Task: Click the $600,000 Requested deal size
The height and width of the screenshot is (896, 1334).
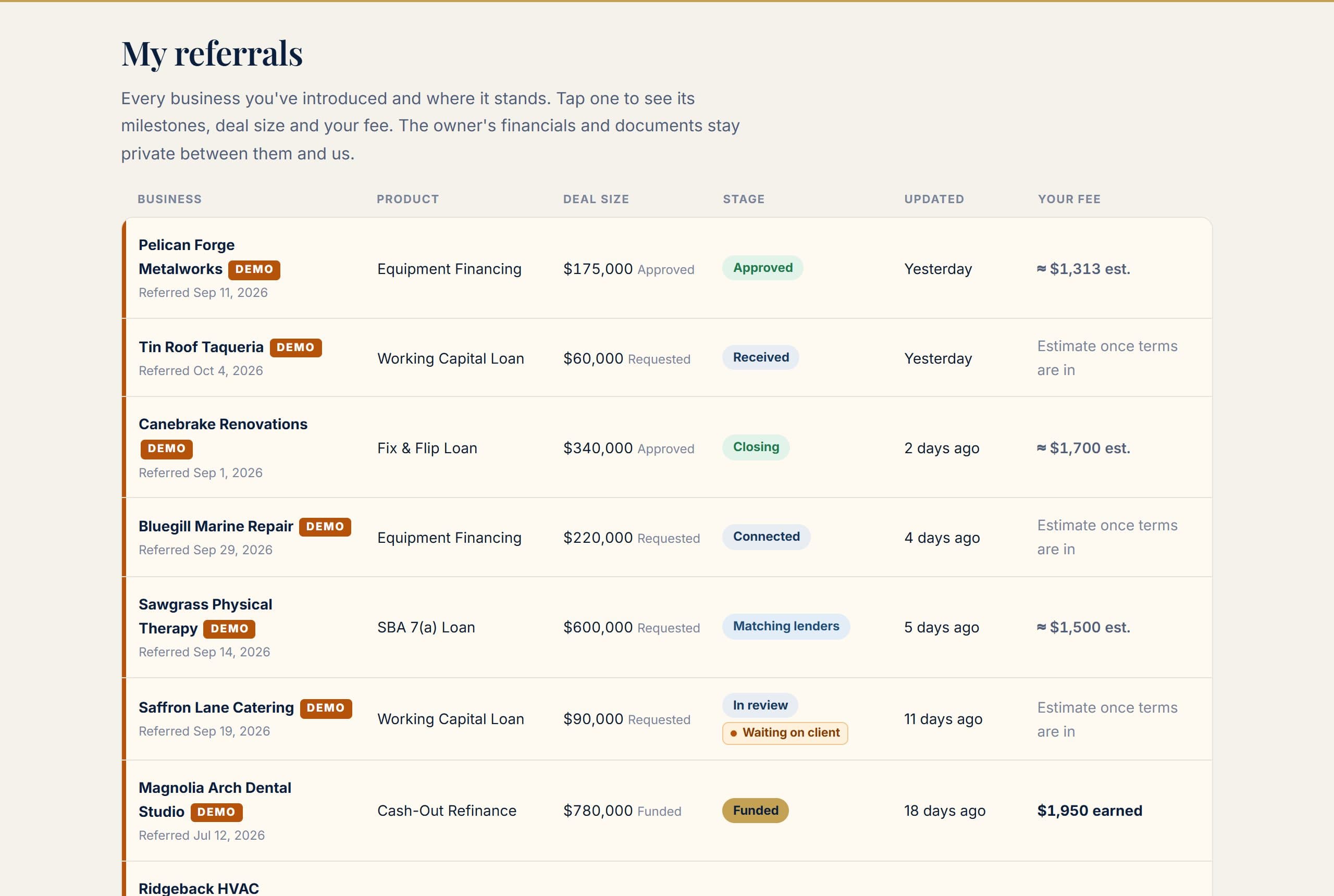Action: pyautogui.click(x=632, y=628)
